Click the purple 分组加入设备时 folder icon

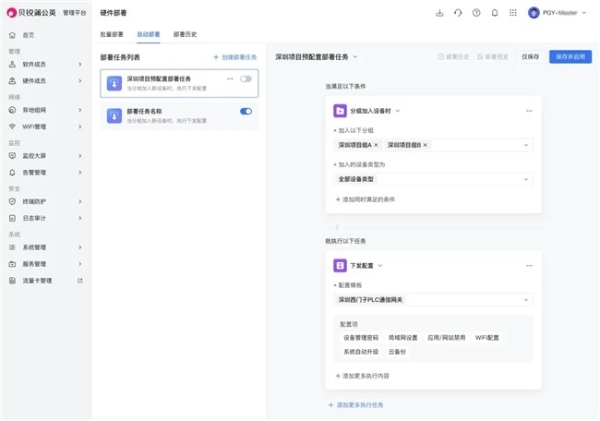340,111
